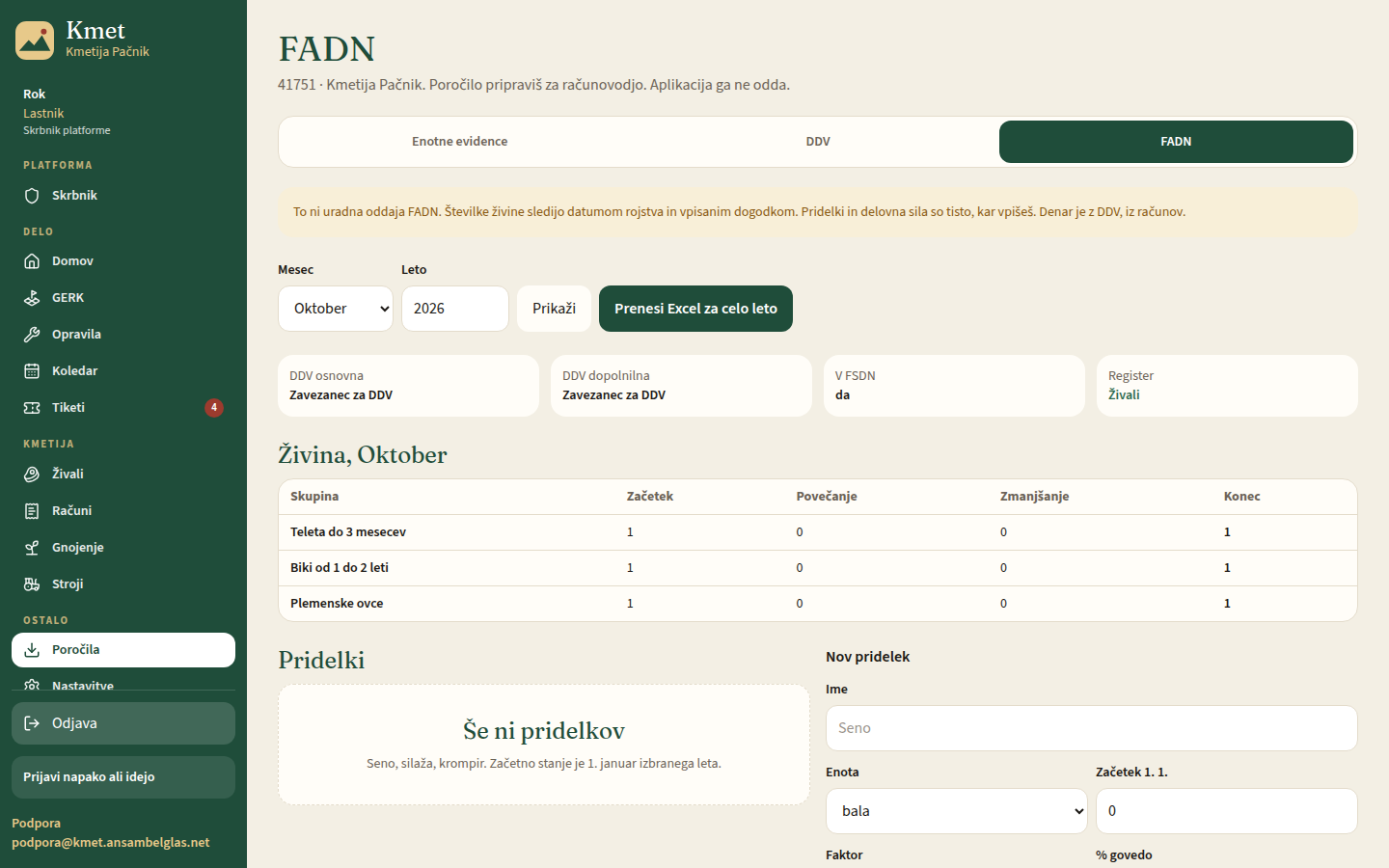
Task: Click the podpora@kmet.ansambelglas.net email link
Action: pyautogui.click(x=111, y=842)
